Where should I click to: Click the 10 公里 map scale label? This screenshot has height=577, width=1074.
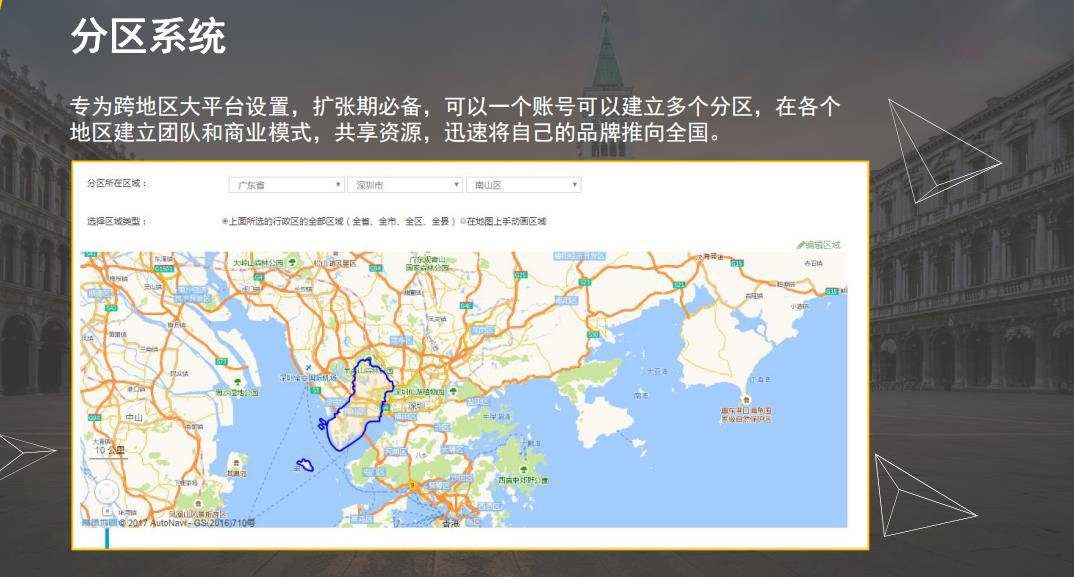click(x=110, y=450)
